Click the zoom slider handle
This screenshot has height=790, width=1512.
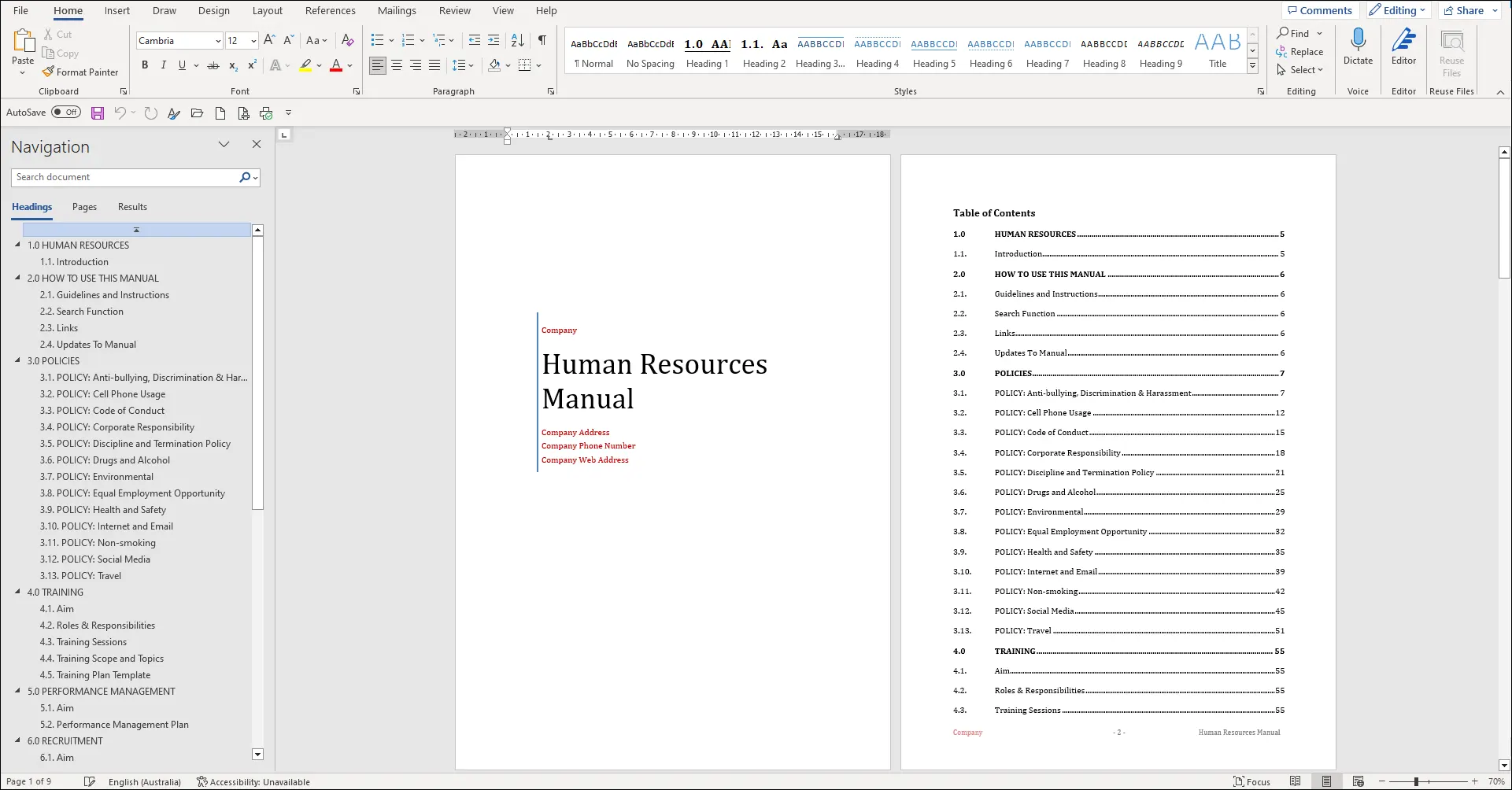pyautogui.click(x=1416, y=781)
